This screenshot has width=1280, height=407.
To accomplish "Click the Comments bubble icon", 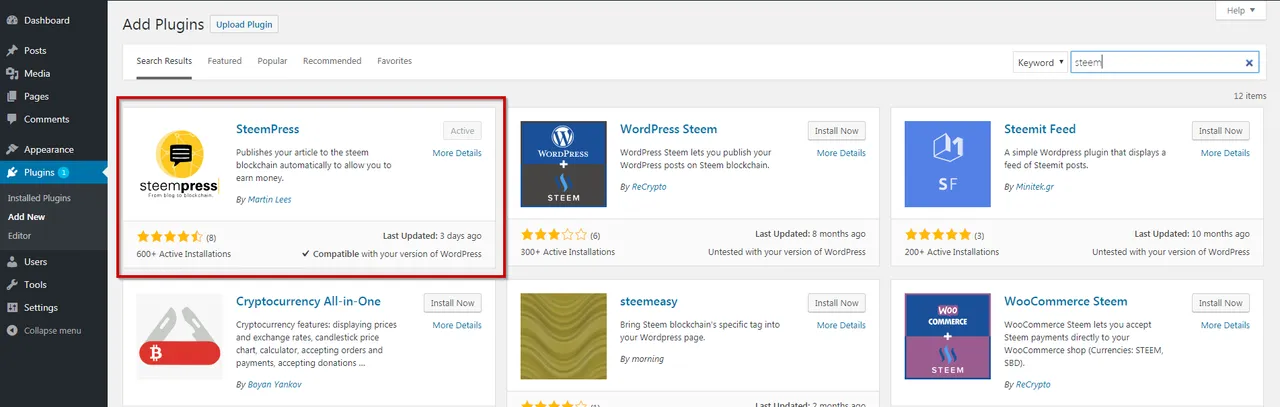I will point(12,119).
